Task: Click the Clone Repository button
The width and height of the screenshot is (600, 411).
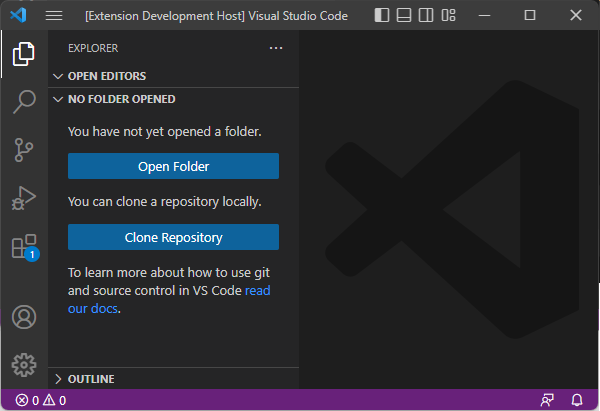Action: pyautogui.click(x=173, y=237)
